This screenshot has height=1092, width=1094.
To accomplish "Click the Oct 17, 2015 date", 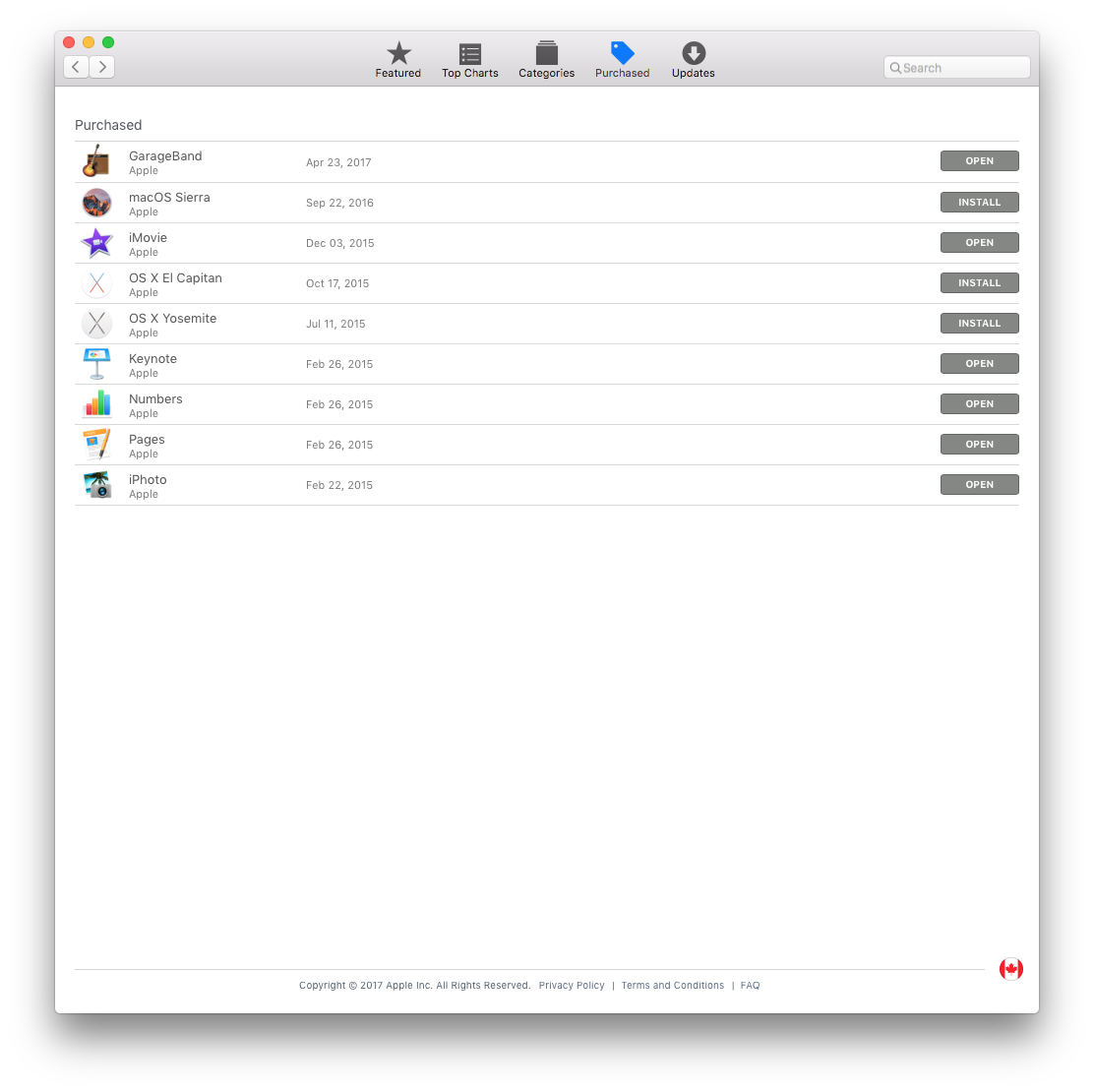I will click(337, 284).
